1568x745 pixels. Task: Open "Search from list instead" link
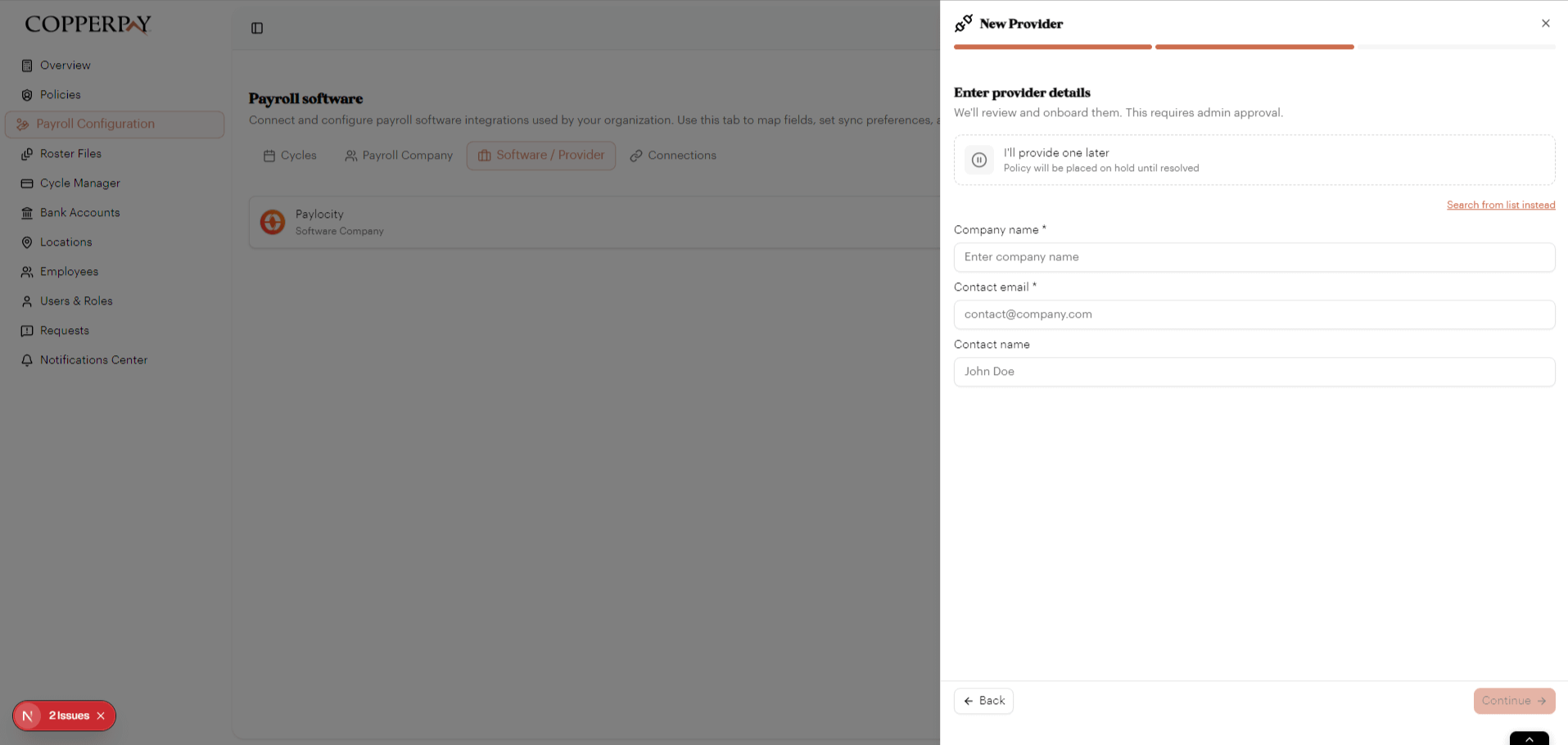tap(1500, 205)
